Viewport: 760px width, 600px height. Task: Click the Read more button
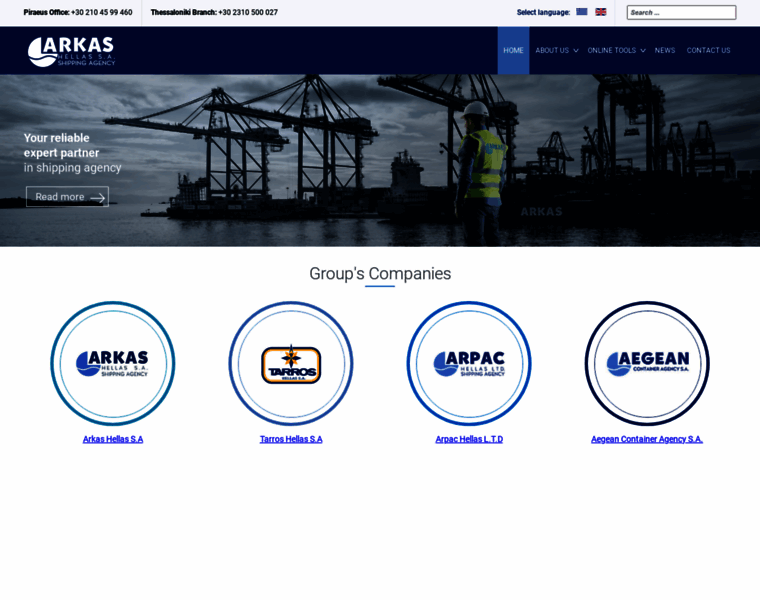tap(67, 197)
